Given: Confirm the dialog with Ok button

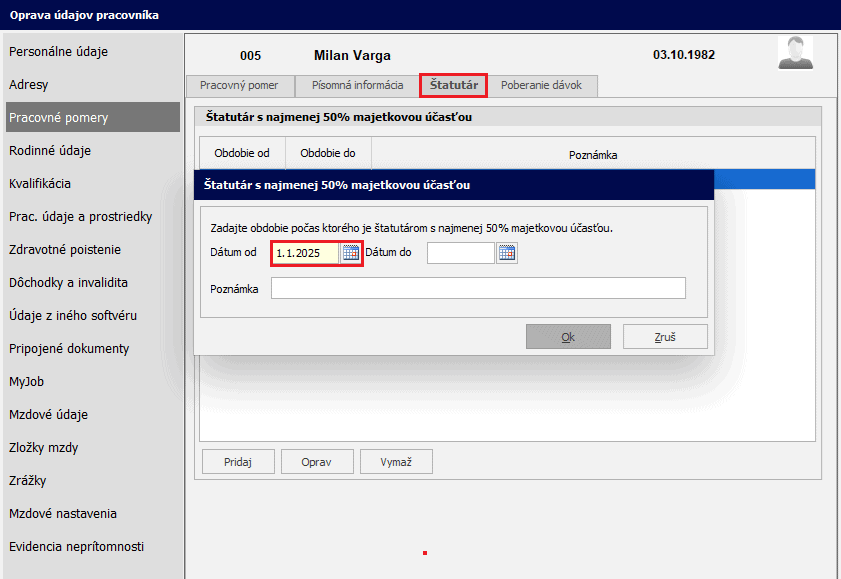Looking at the screenshot, I should (x=568, y=337).
